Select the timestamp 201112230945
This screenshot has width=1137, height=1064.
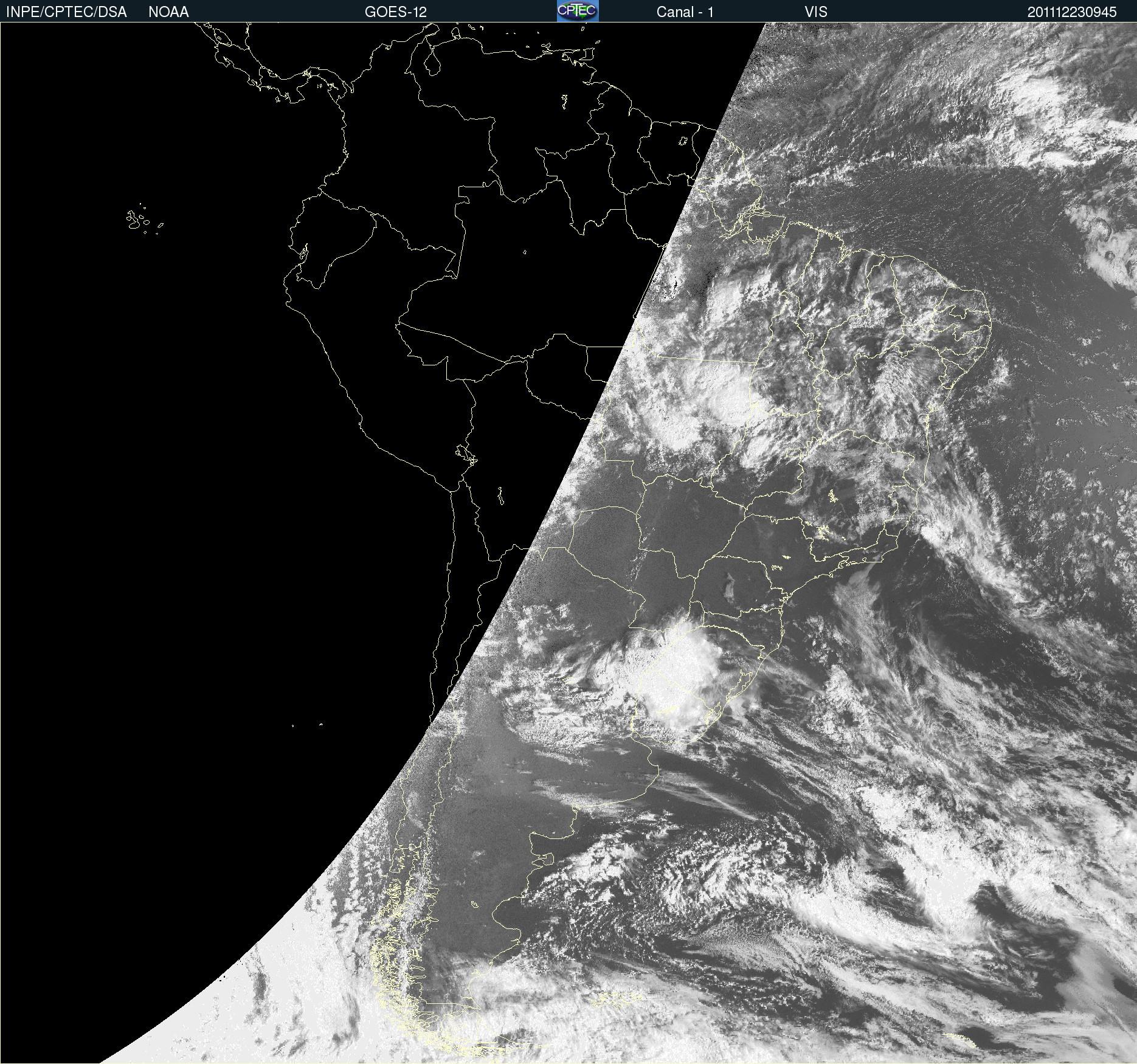pyautogui.click(x=1072, y=12)
